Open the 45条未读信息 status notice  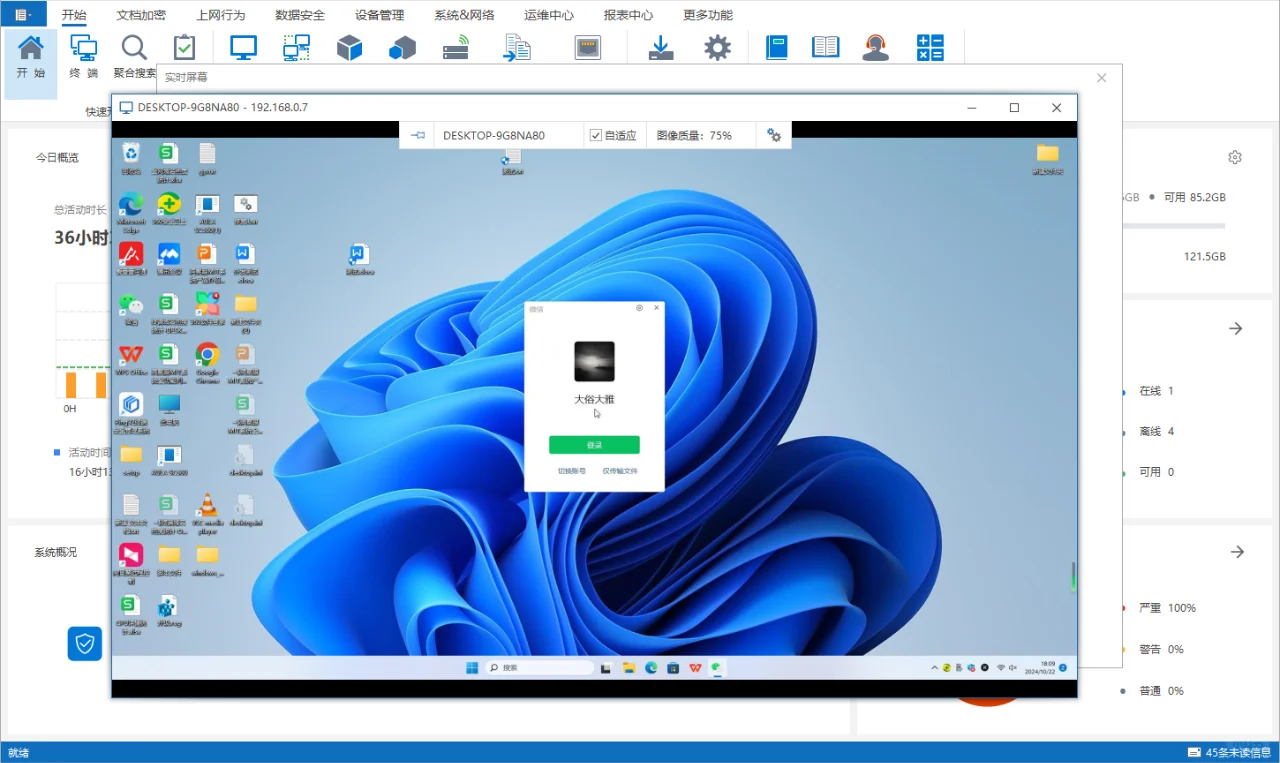click(x=1229, y=752)
